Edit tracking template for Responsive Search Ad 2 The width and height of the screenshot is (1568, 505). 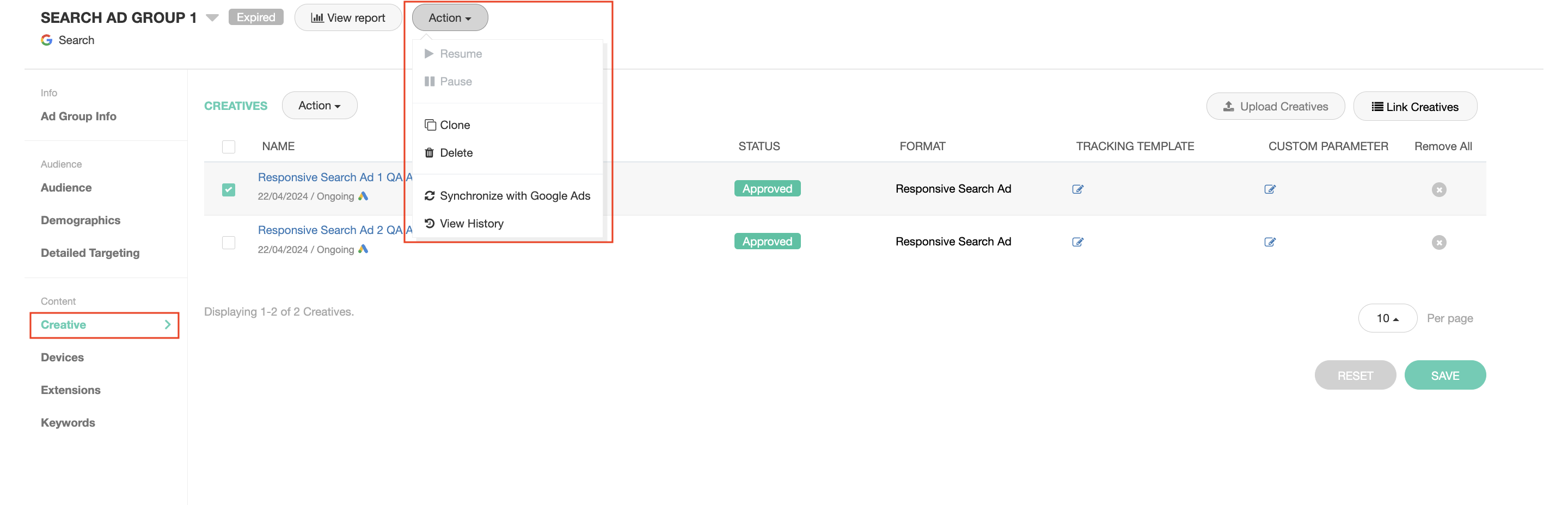1077,242
